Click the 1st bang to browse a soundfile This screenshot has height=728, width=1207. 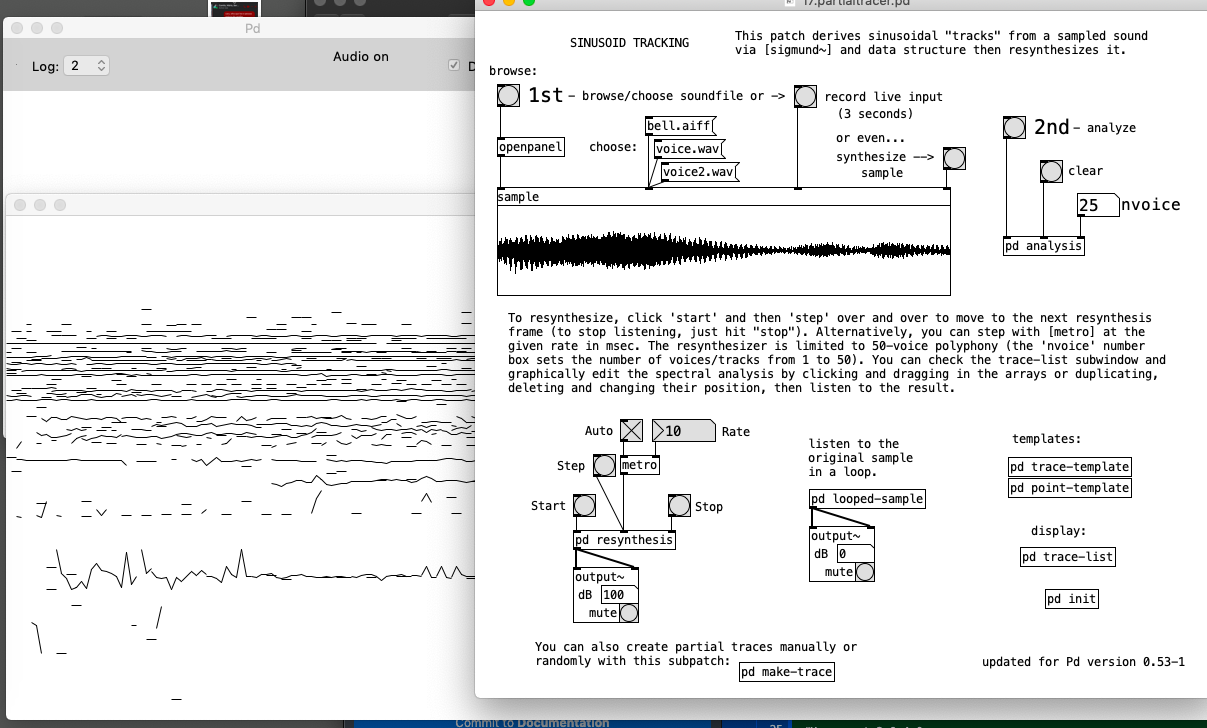click(508, 96)
